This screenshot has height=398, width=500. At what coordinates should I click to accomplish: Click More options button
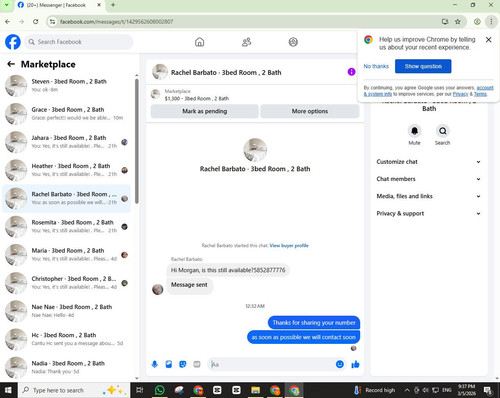[310, 111]
